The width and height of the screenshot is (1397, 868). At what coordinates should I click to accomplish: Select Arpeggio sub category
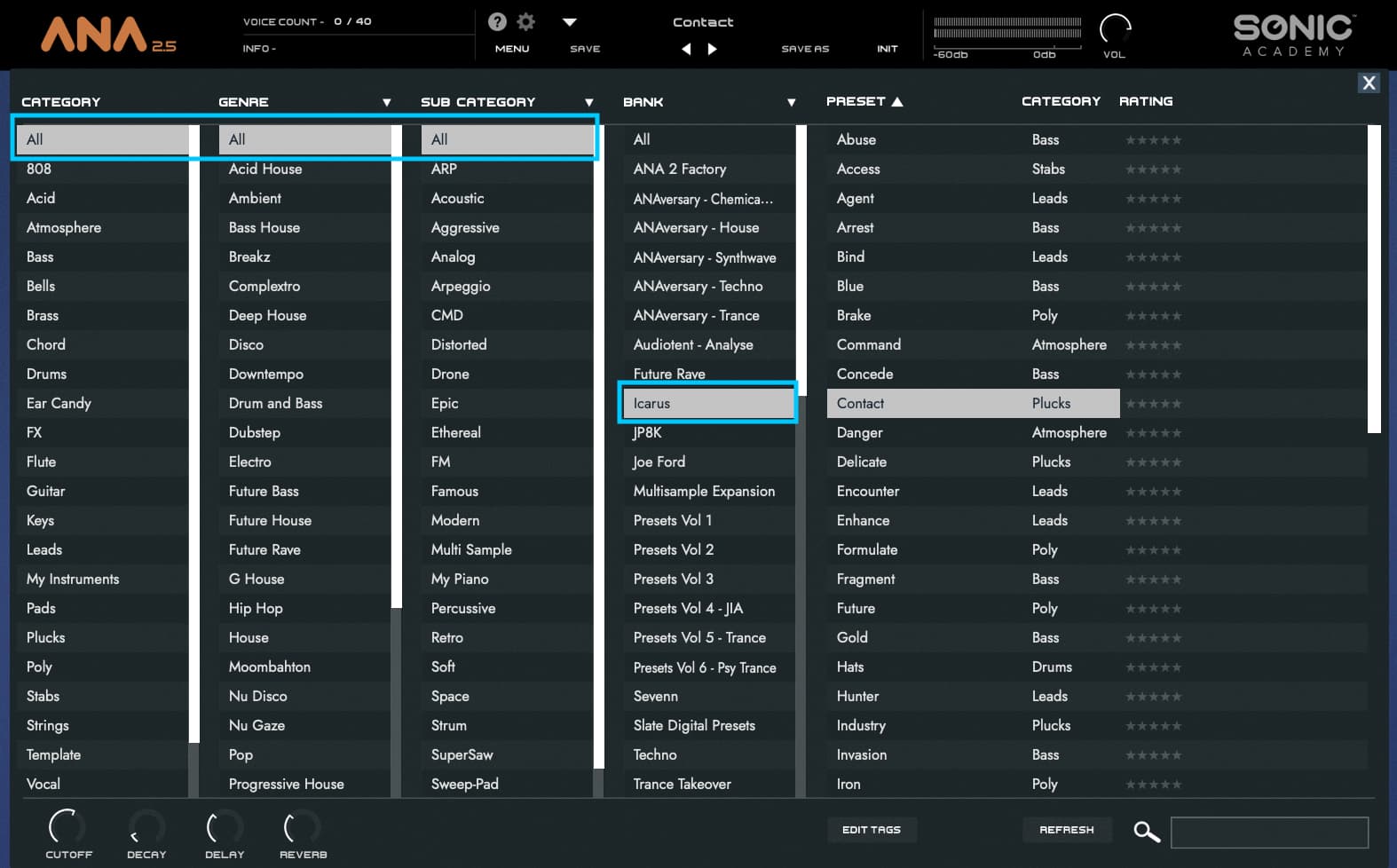(x=507, y=286)
